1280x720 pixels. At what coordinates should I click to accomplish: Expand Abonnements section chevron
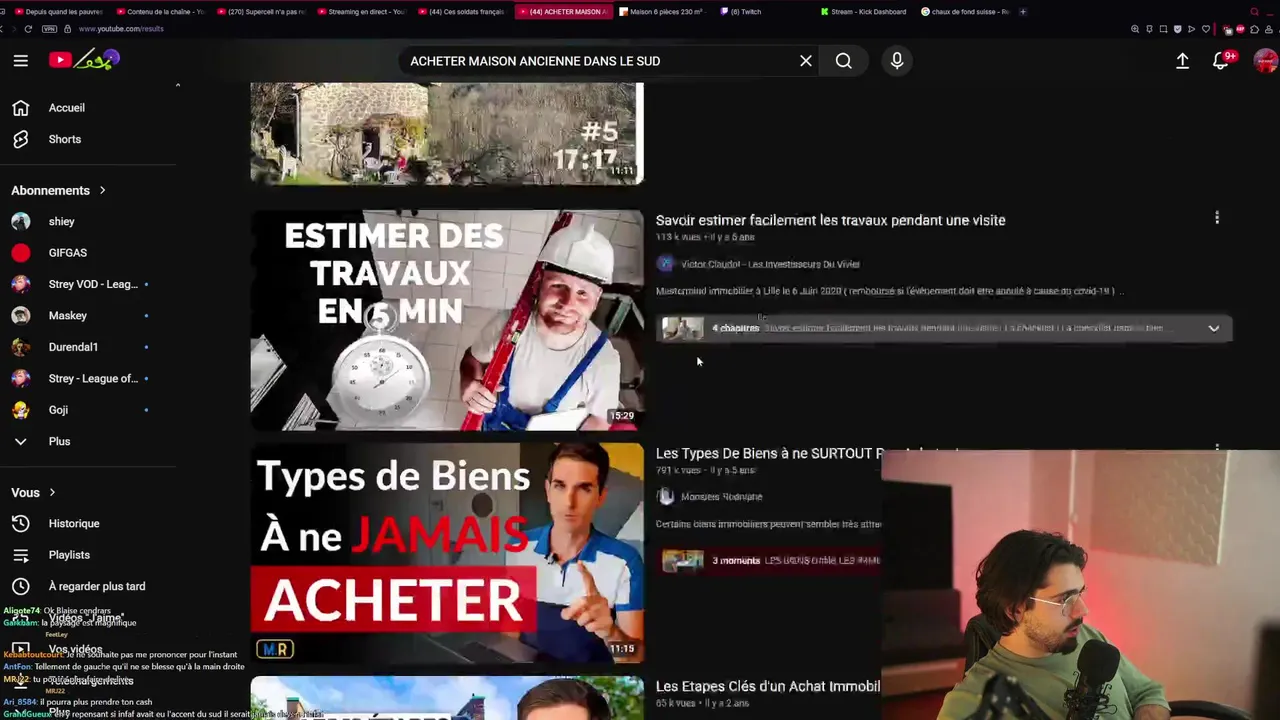(102, 190)
